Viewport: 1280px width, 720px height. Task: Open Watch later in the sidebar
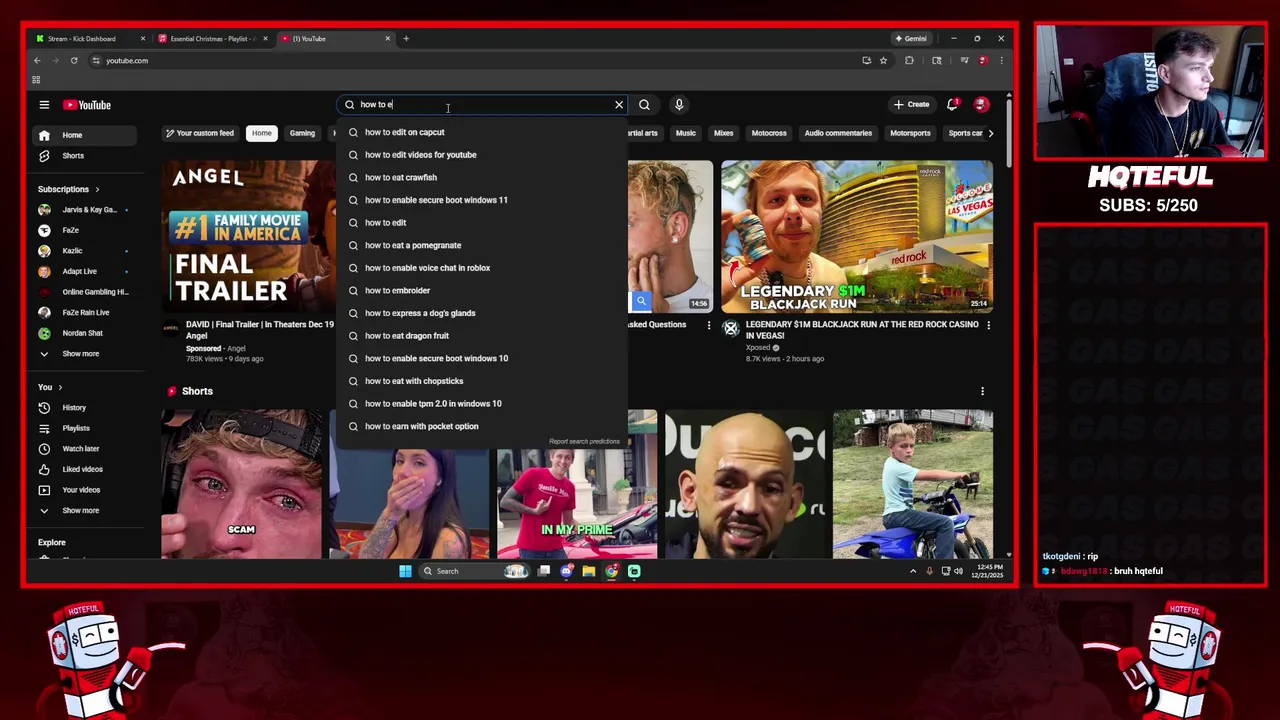click(85, 449)
